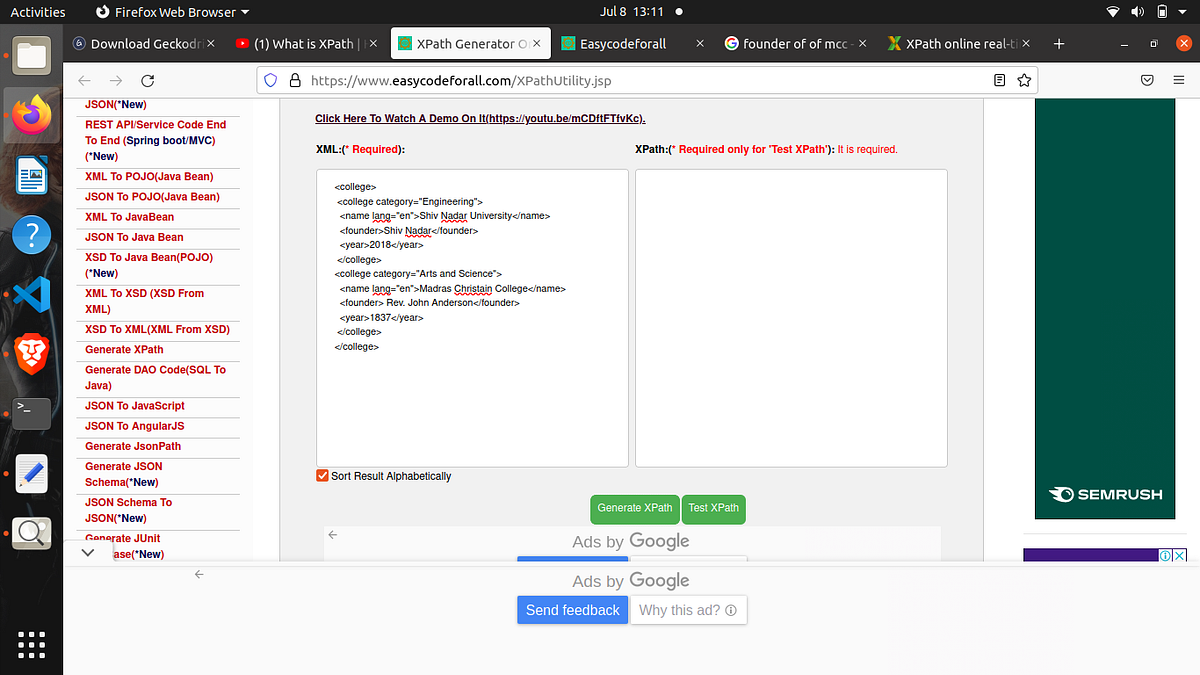Click inside the XPath result text area

tap(790, 317)
